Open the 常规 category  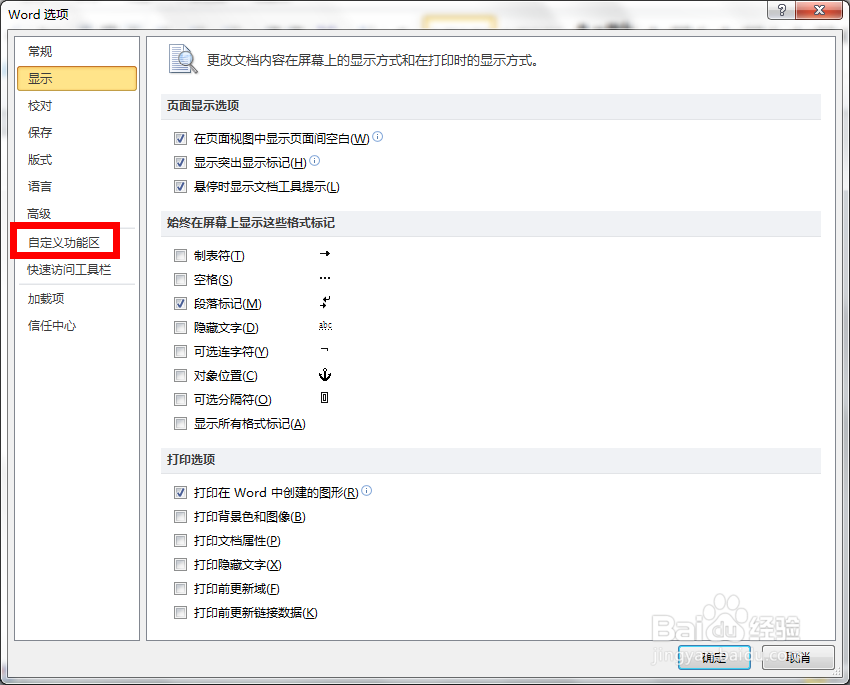click(x=40, y=51)
